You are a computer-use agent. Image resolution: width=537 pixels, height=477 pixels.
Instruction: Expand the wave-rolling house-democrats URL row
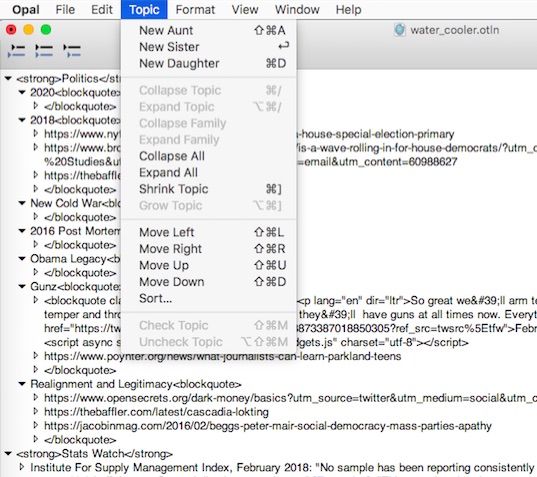click(36, 148)
